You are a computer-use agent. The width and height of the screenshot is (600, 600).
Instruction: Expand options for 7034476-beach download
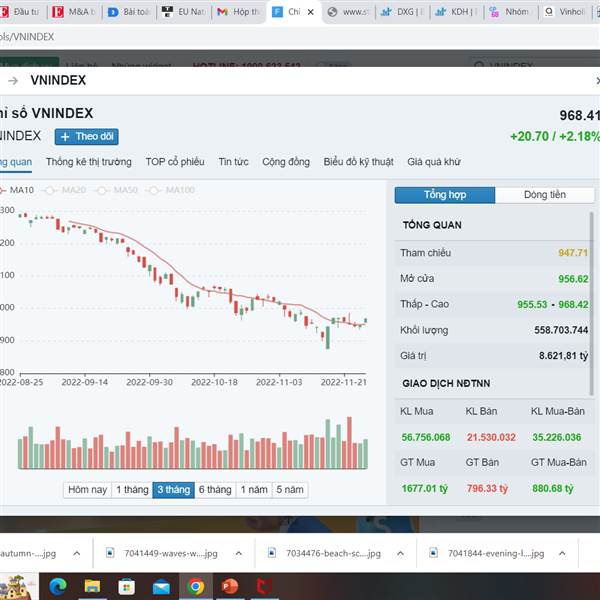400,553
